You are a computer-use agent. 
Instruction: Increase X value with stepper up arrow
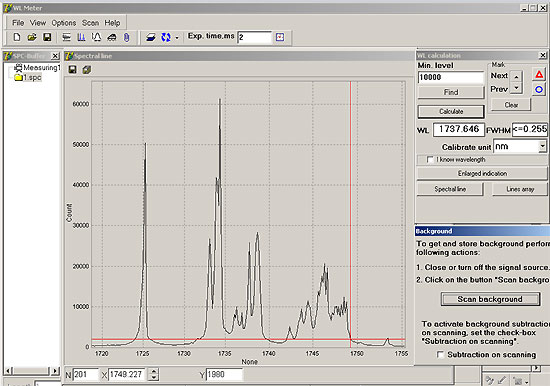click(154, 372)
